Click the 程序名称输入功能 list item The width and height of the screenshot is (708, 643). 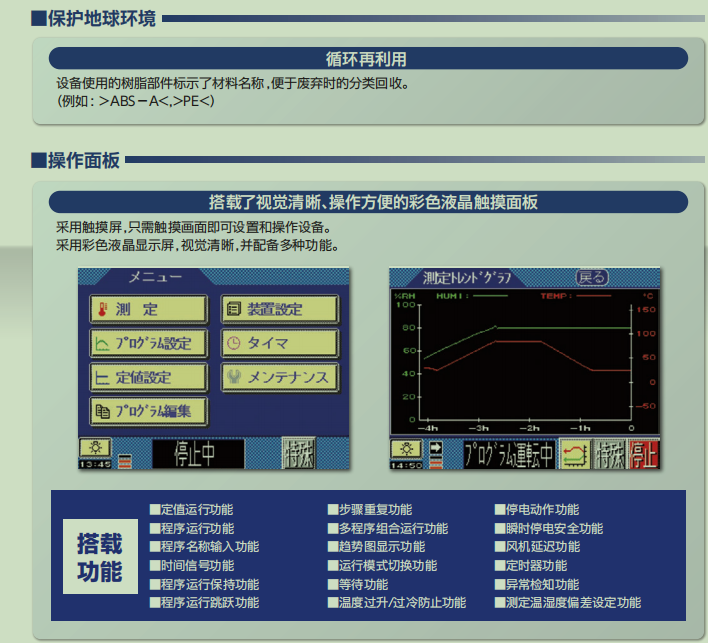[x=205, y=547]
